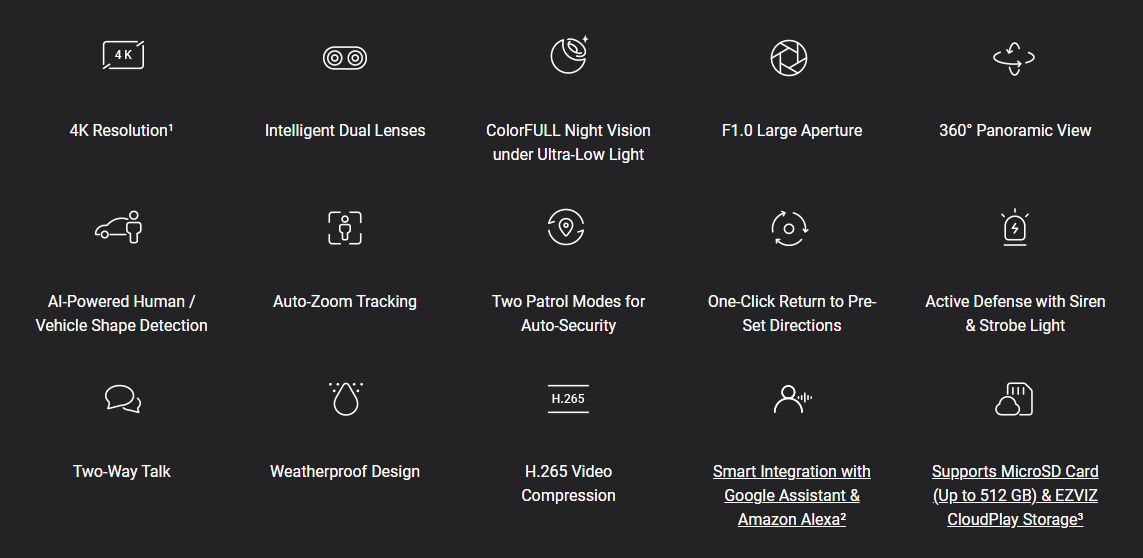Select the patrol modes location pin icon

566,227
